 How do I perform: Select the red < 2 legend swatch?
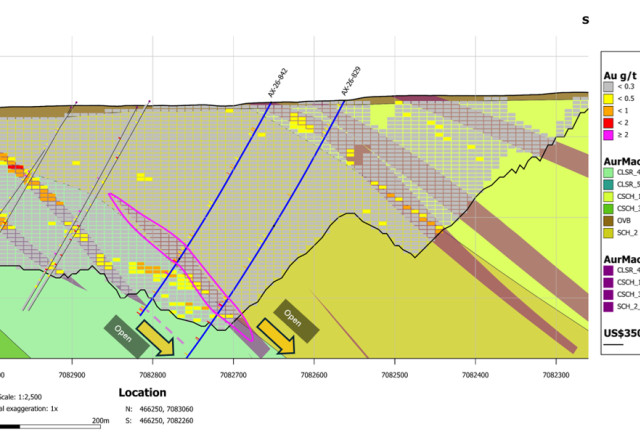[608, 122]
